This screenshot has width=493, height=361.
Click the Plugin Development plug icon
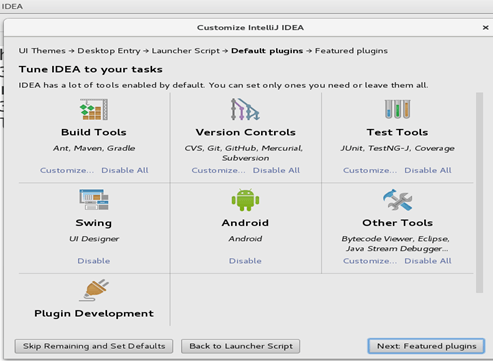point(94,290)
